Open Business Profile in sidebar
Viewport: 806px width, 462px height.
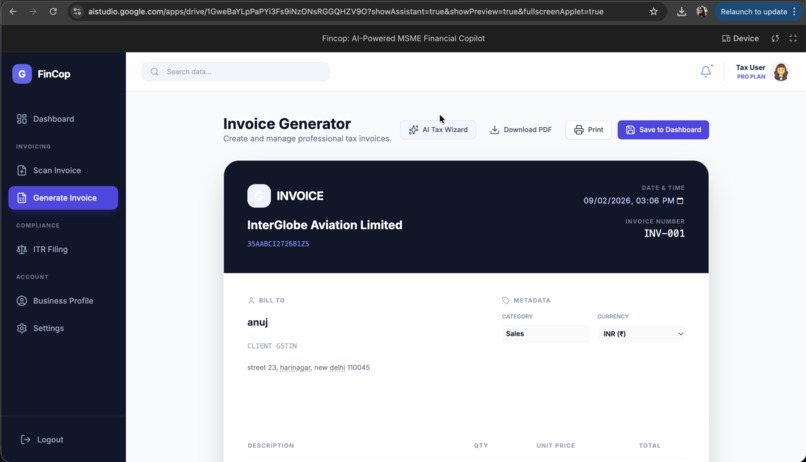pyautogui.click(x=63, y=301)
